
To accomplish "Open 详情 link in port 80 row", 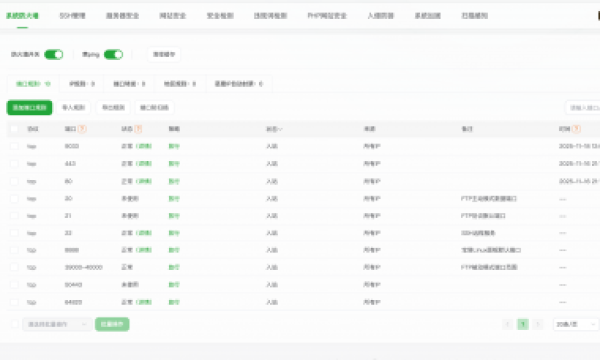I will coord(144,181).
